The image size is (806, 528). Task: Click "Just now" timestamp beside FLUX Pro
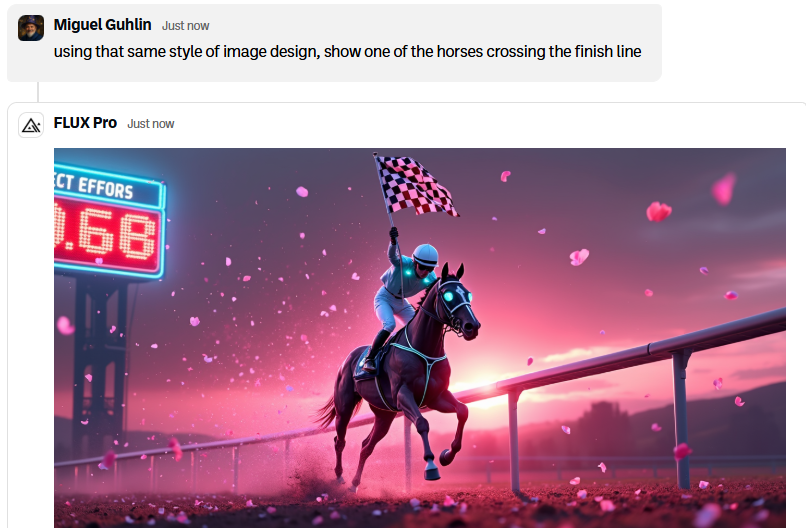coord(151,124)
